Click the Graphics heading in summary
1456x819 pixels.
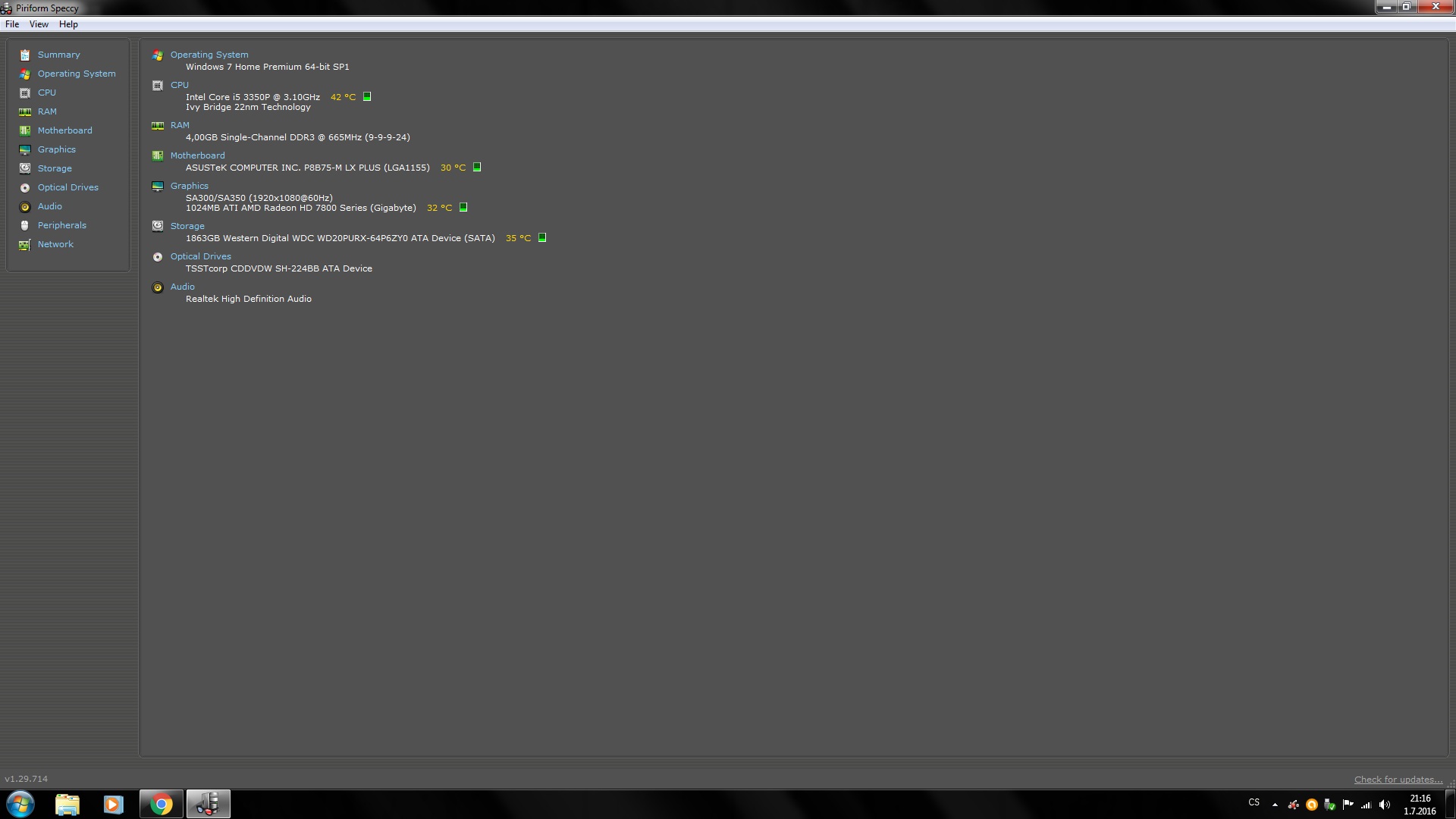click(189, 186)
